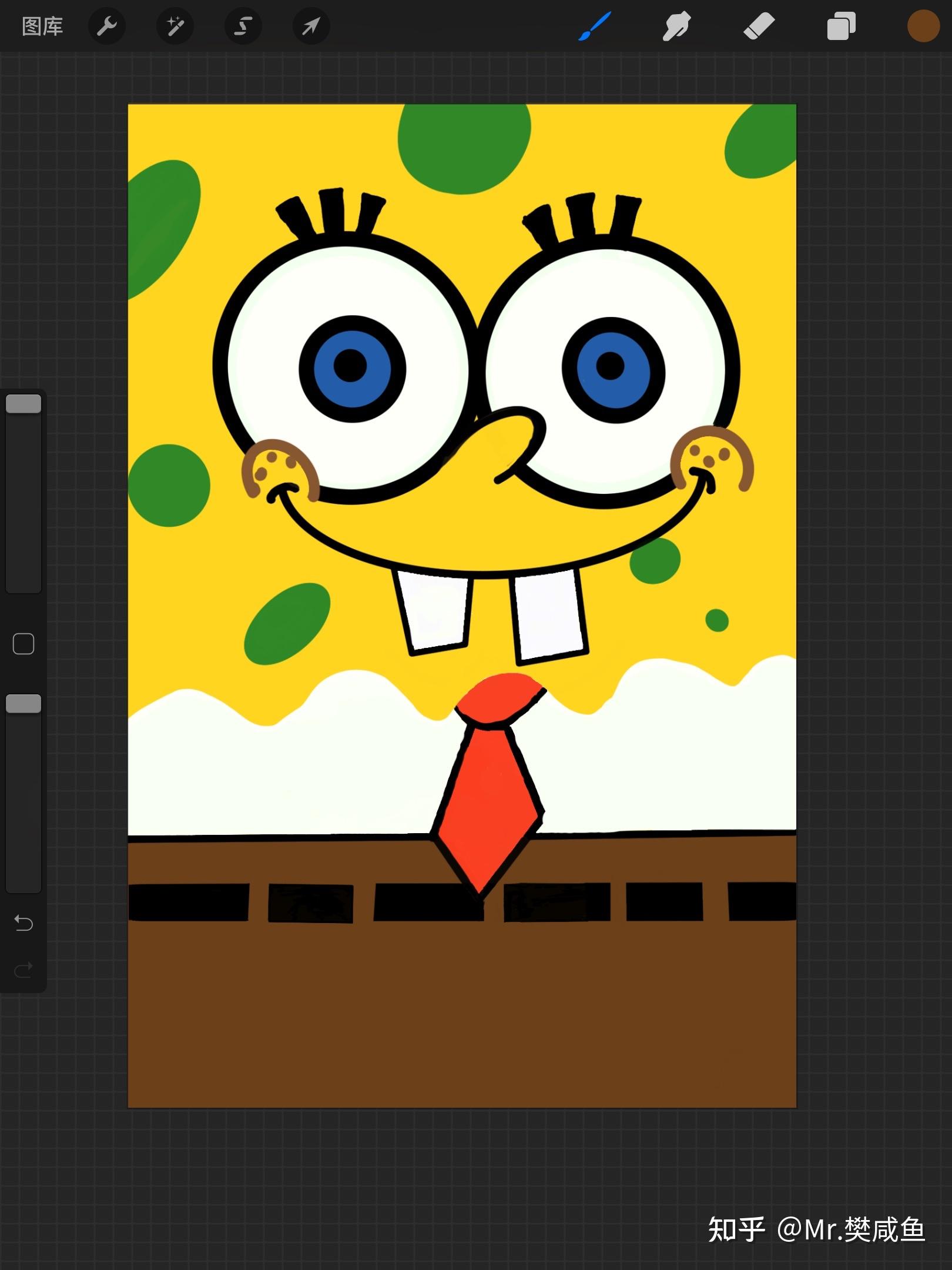Undo the last stroke

[24, 923]
